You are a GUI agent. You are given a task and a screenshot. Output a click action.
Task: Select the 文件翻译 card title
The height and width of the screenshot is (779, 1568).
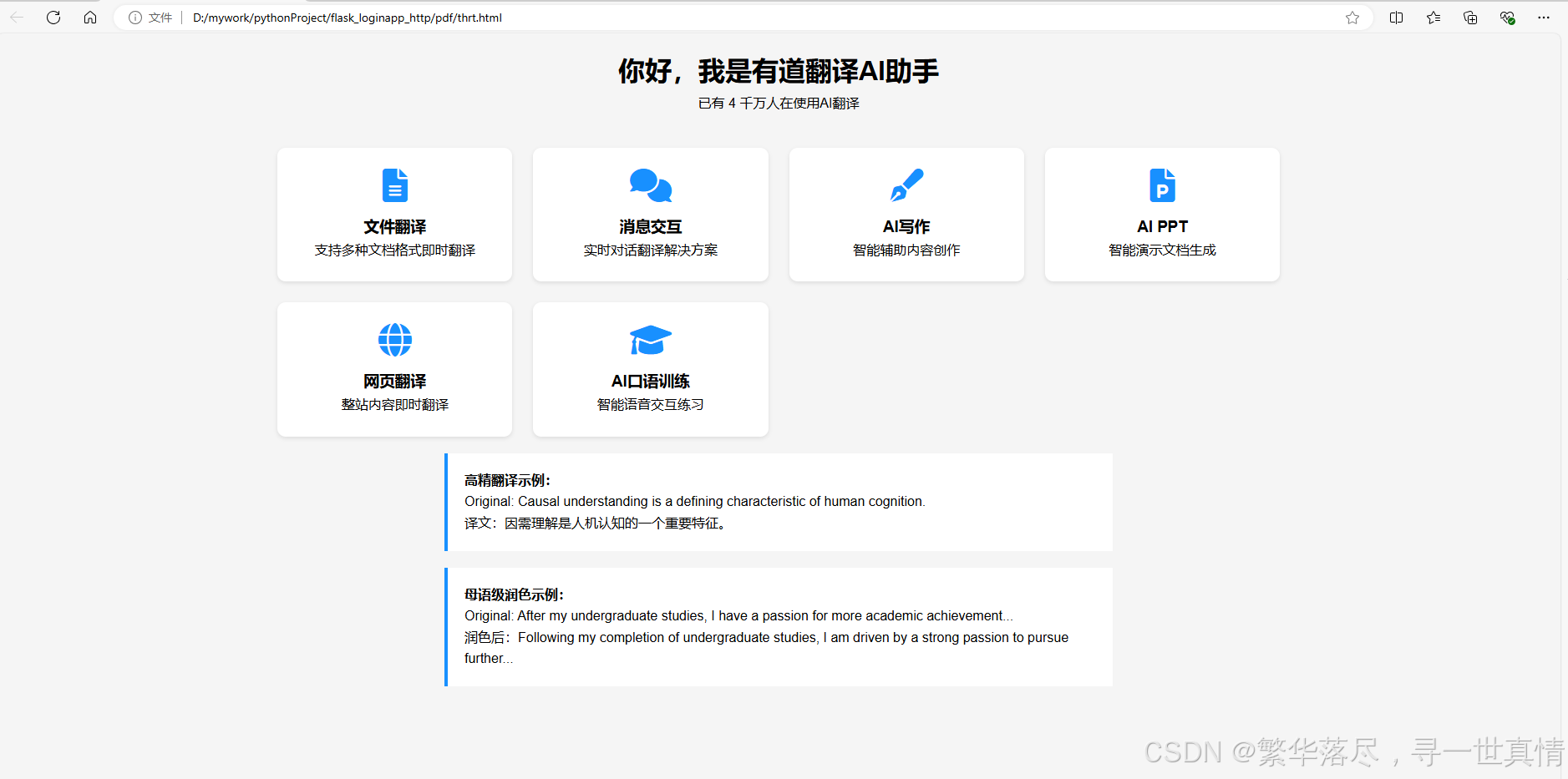pyautogui.click(x=395, y=227)
